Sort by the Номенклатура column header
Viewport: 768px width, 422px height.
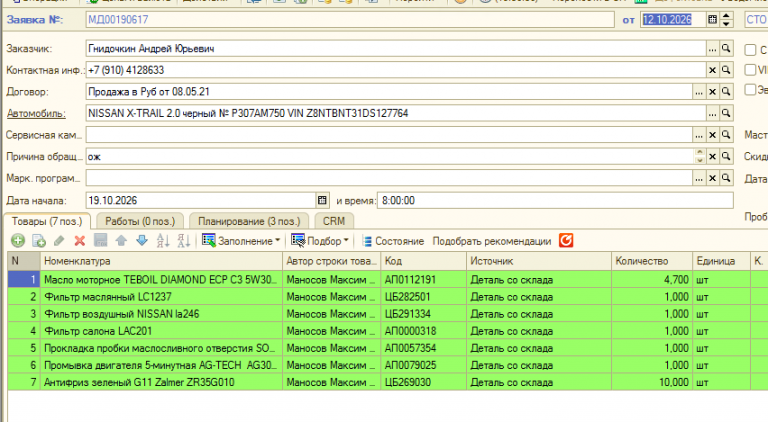tap(161, 261)
